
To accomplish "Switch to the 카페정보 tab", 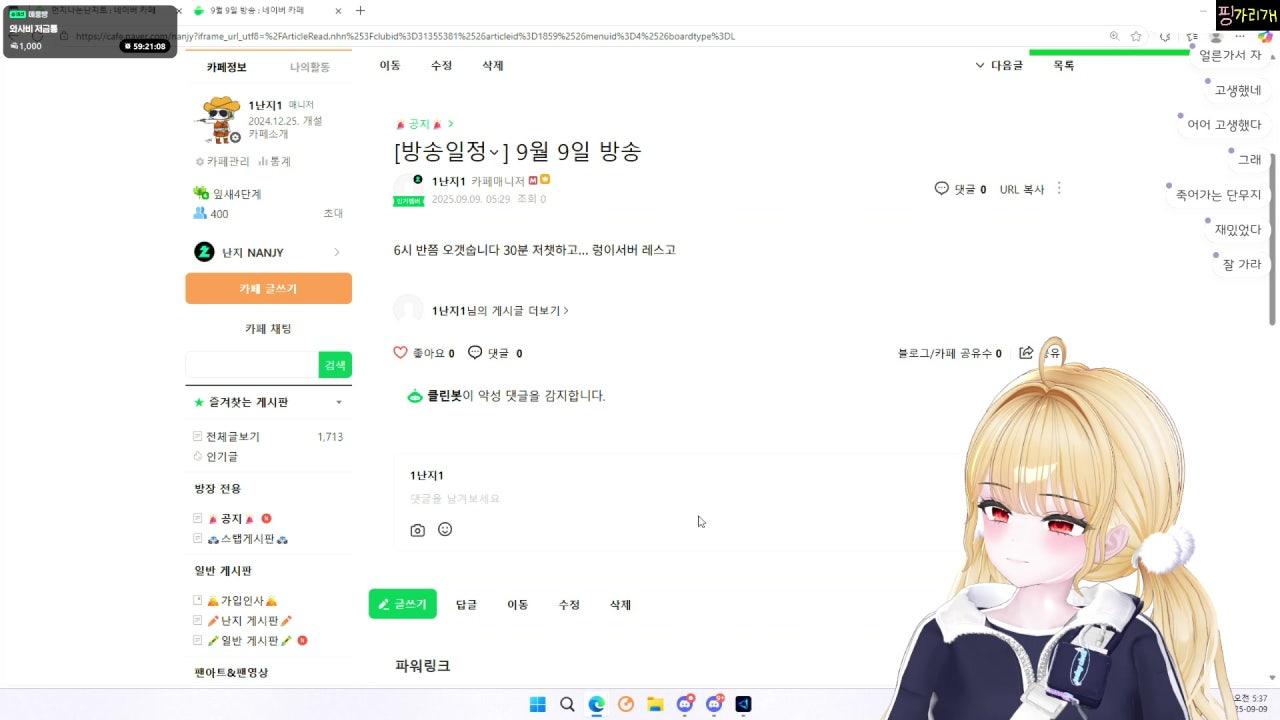I will pos(227,67).
